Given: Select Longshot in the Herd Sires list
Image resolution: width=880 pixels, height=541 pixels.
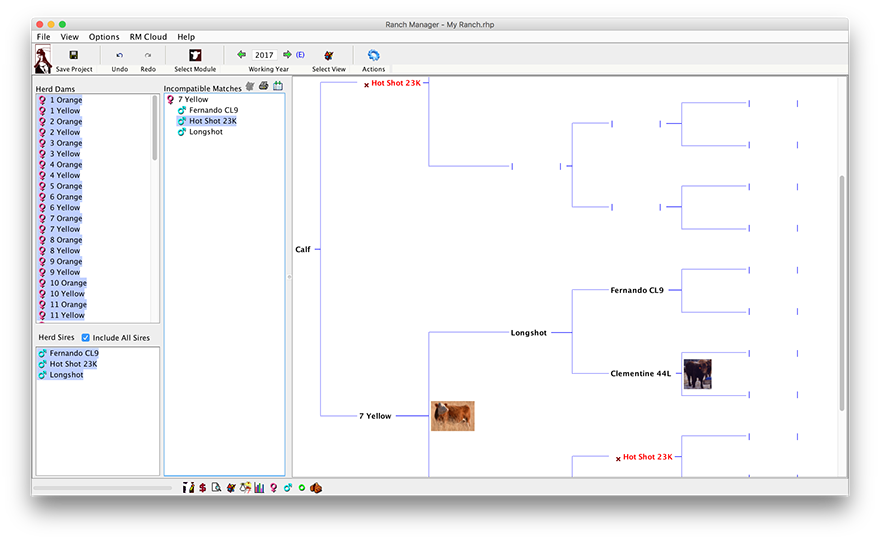Looking at the screenshot, I should [x=66, y=375].
